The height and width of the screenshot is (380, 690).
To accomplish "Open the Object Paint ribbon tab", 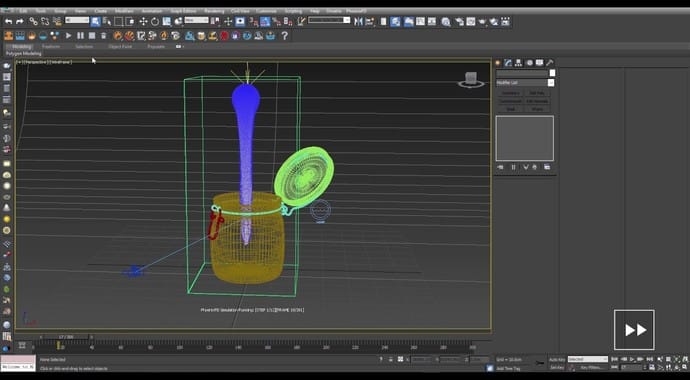I will (x=120, y=46).
